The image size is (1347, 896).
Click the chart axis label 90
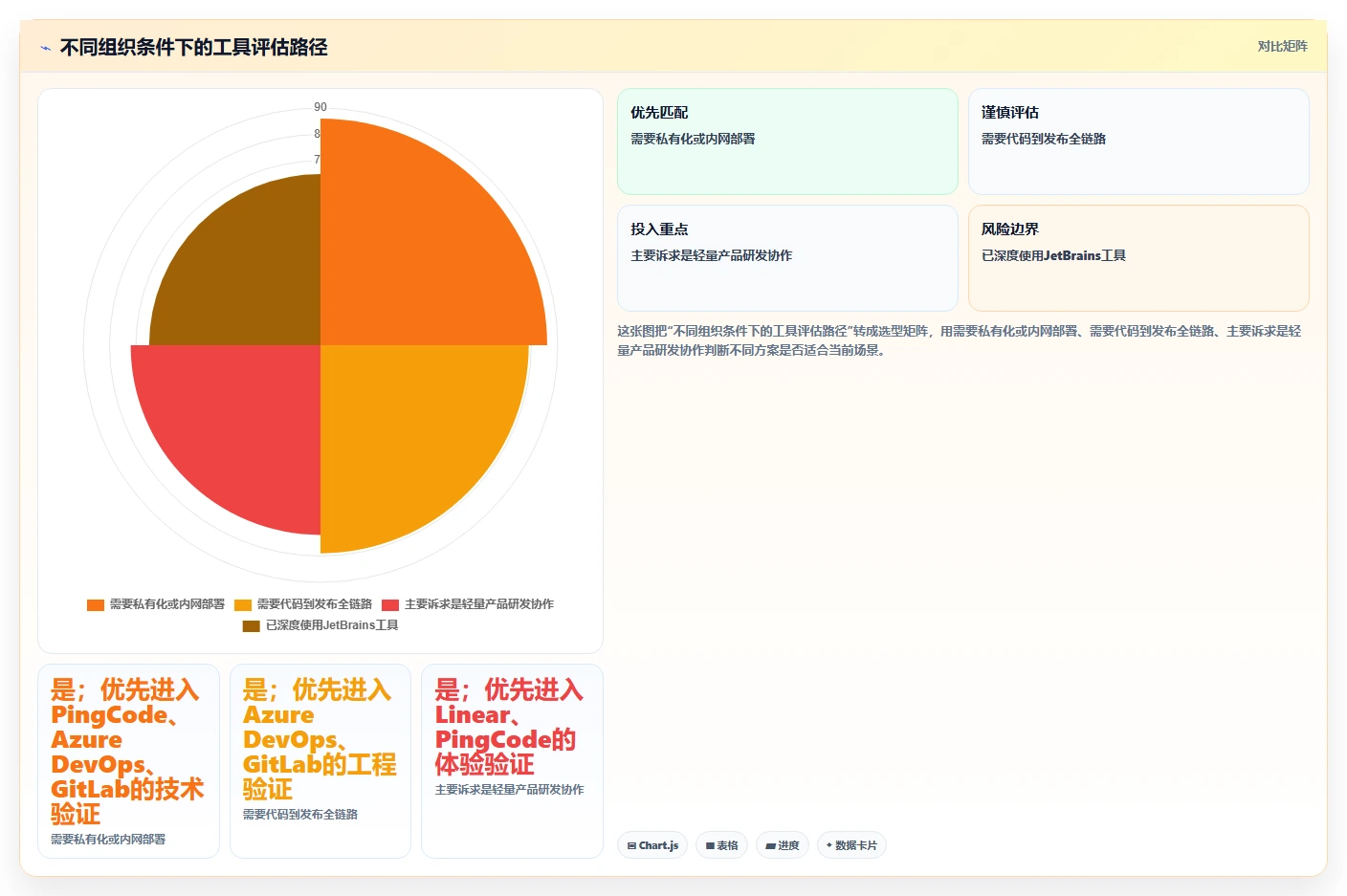(x=320, y=107)
